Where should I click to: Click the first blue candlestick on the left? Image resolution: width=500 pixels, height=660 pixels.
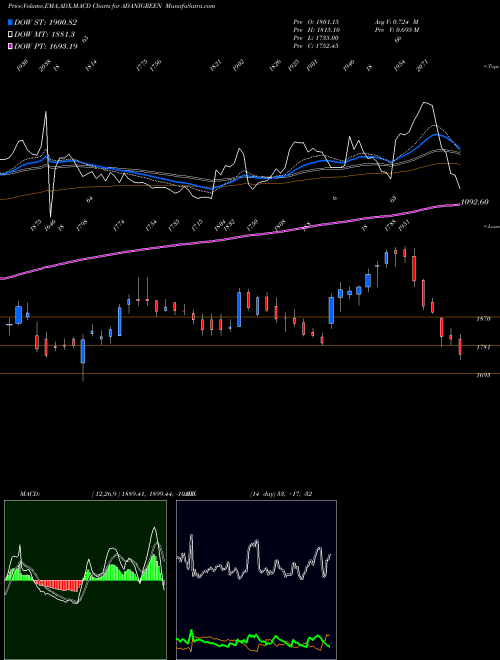coord(18,314)
